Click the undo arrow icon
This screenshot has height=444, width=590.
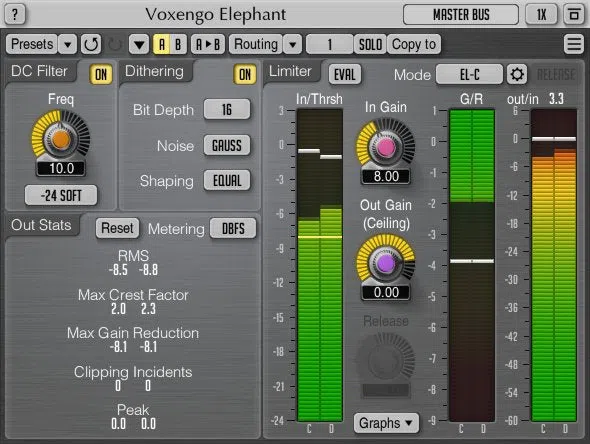91,44
